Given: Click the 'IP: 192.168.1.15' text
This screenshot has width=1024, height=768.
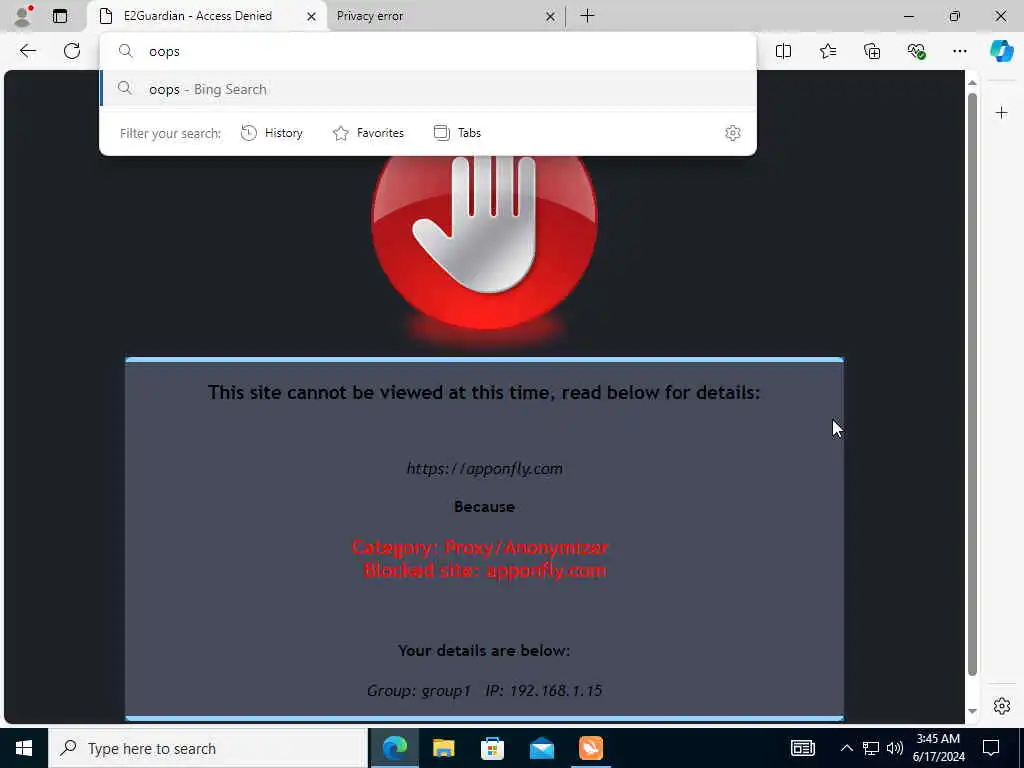Looking at the screenshot, I should (x=543, y=691).
